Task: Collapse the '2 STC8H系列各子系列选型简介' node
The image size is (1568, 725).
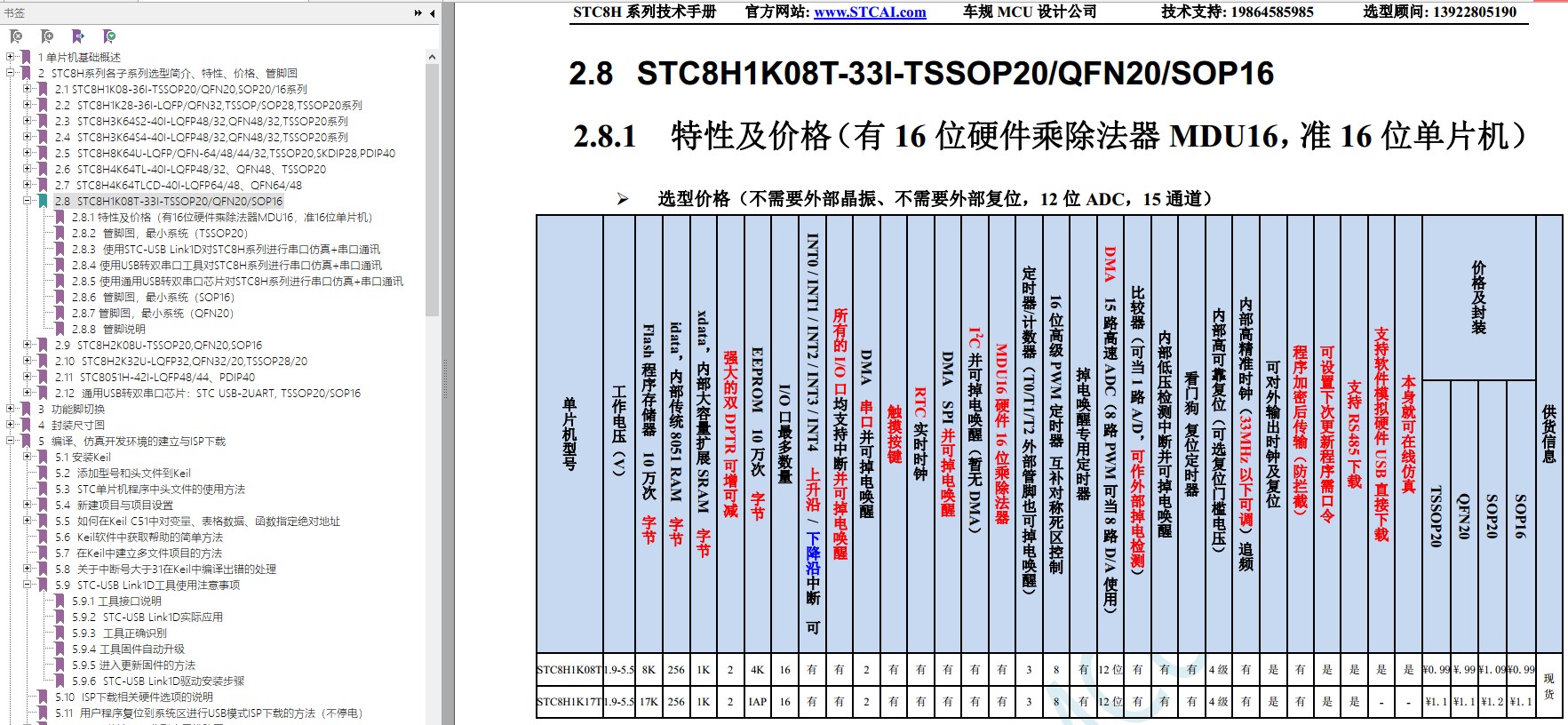Action: point(11,73)
